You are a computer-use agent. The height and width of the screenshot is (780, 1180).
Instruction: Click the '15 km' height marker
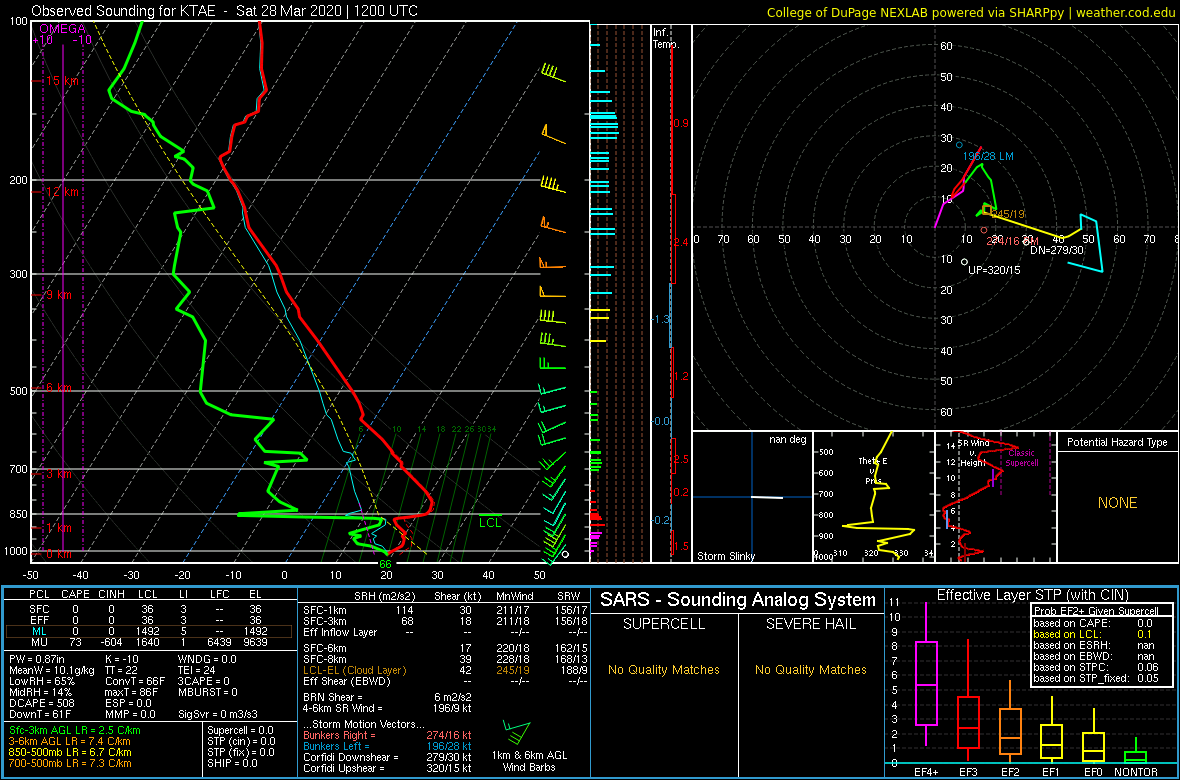pos(61,81)
